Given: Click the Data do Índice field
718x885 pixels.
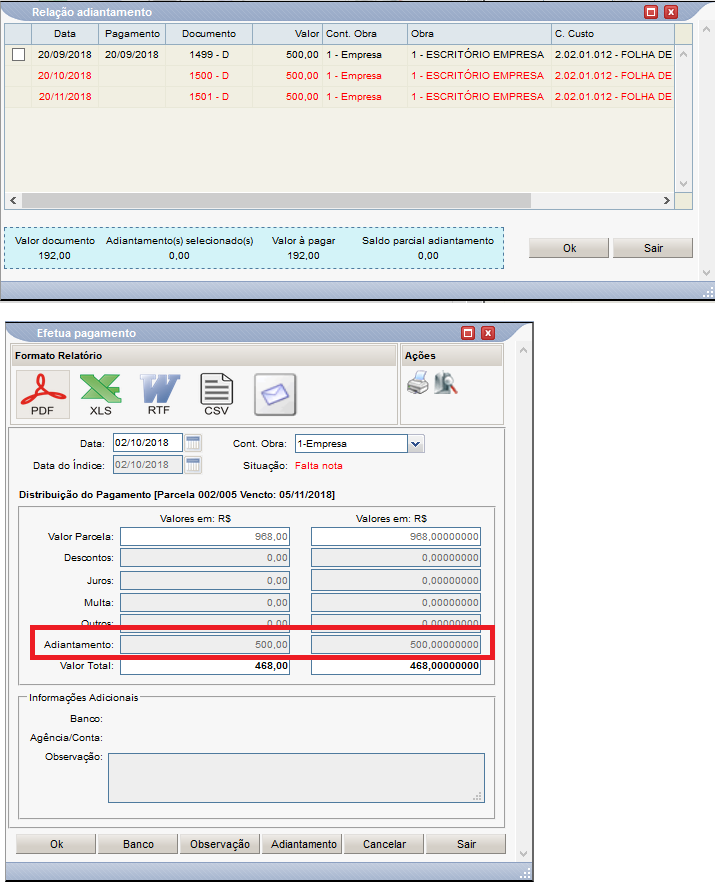Looking at the screenshot, I should tap(148, 465).
